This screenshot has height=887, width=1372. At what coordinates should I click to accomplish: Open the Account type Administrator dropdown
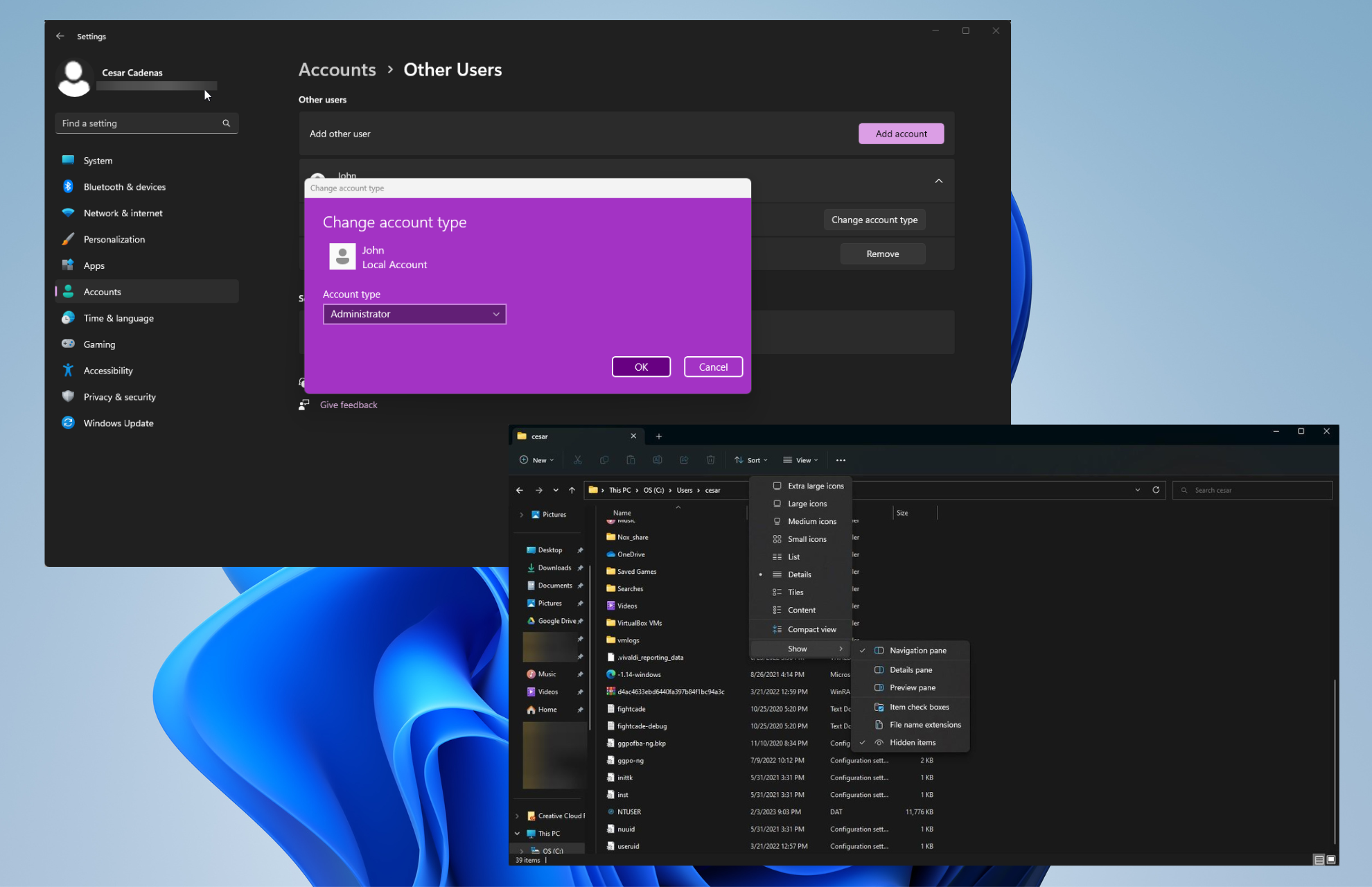(414, 314)
